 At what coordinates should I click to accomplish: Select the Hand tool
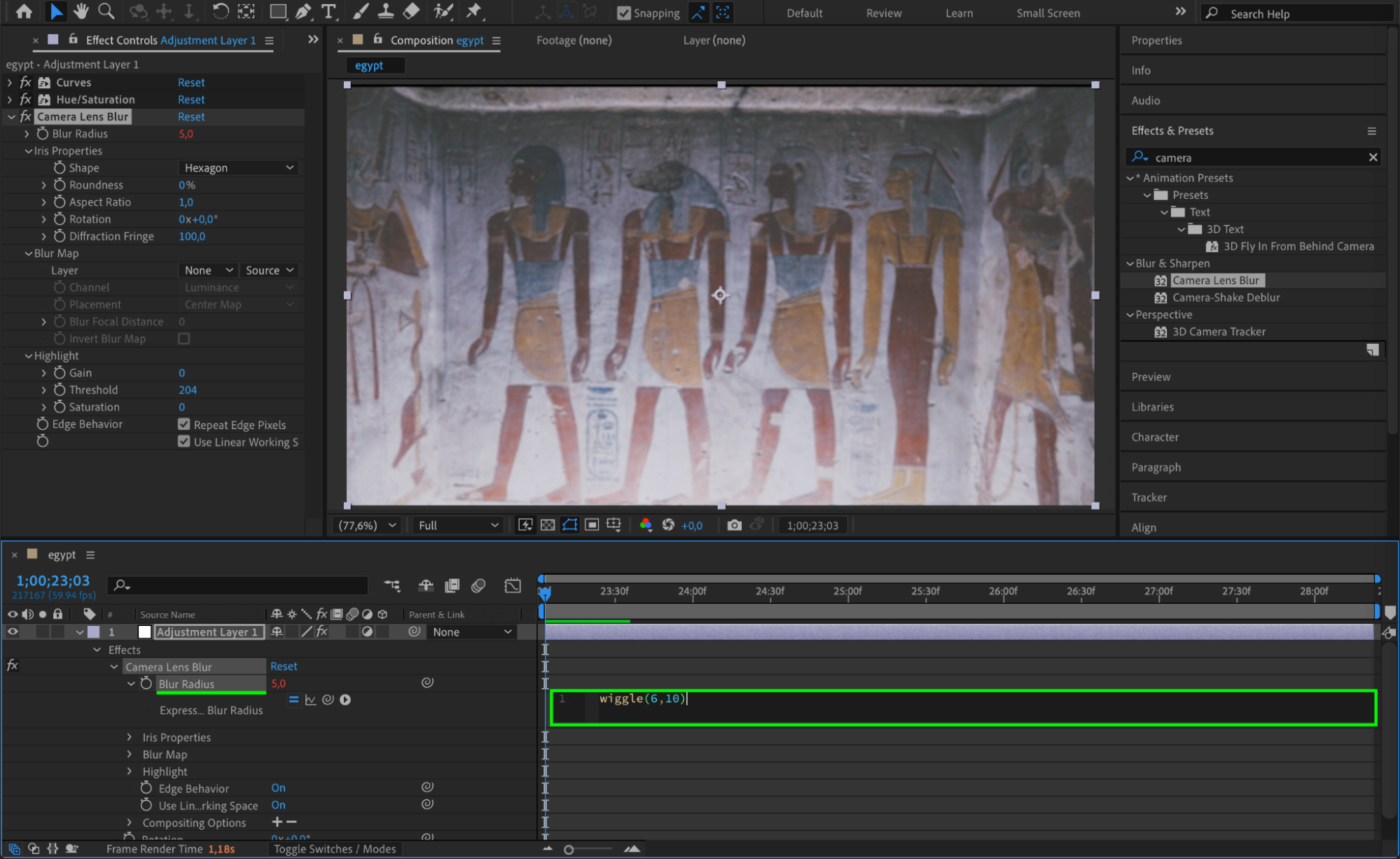coord(81,11)
